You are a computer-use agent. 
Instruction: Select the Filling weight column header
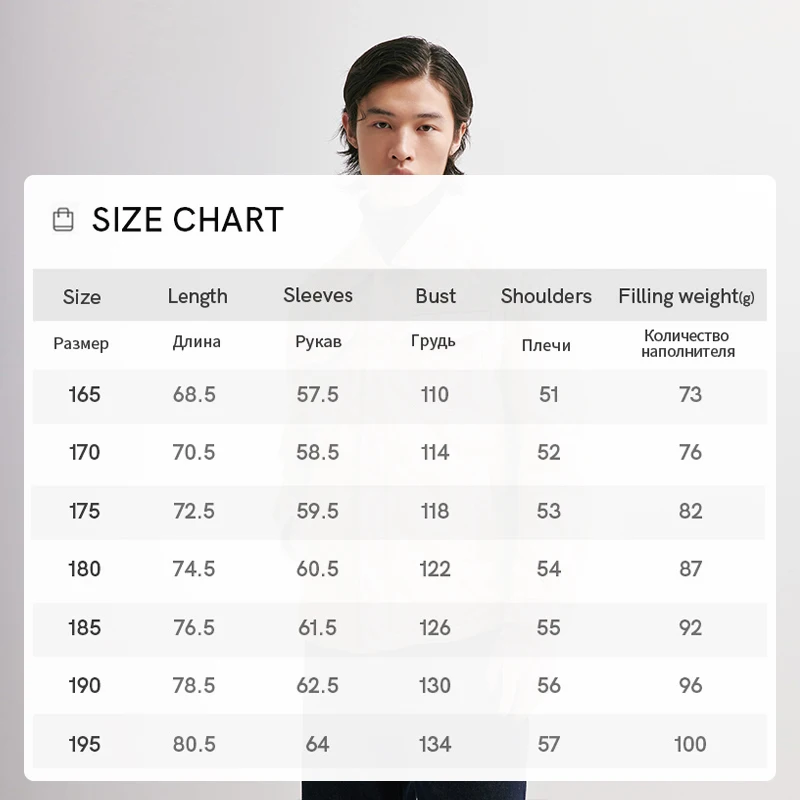point(686,296)
